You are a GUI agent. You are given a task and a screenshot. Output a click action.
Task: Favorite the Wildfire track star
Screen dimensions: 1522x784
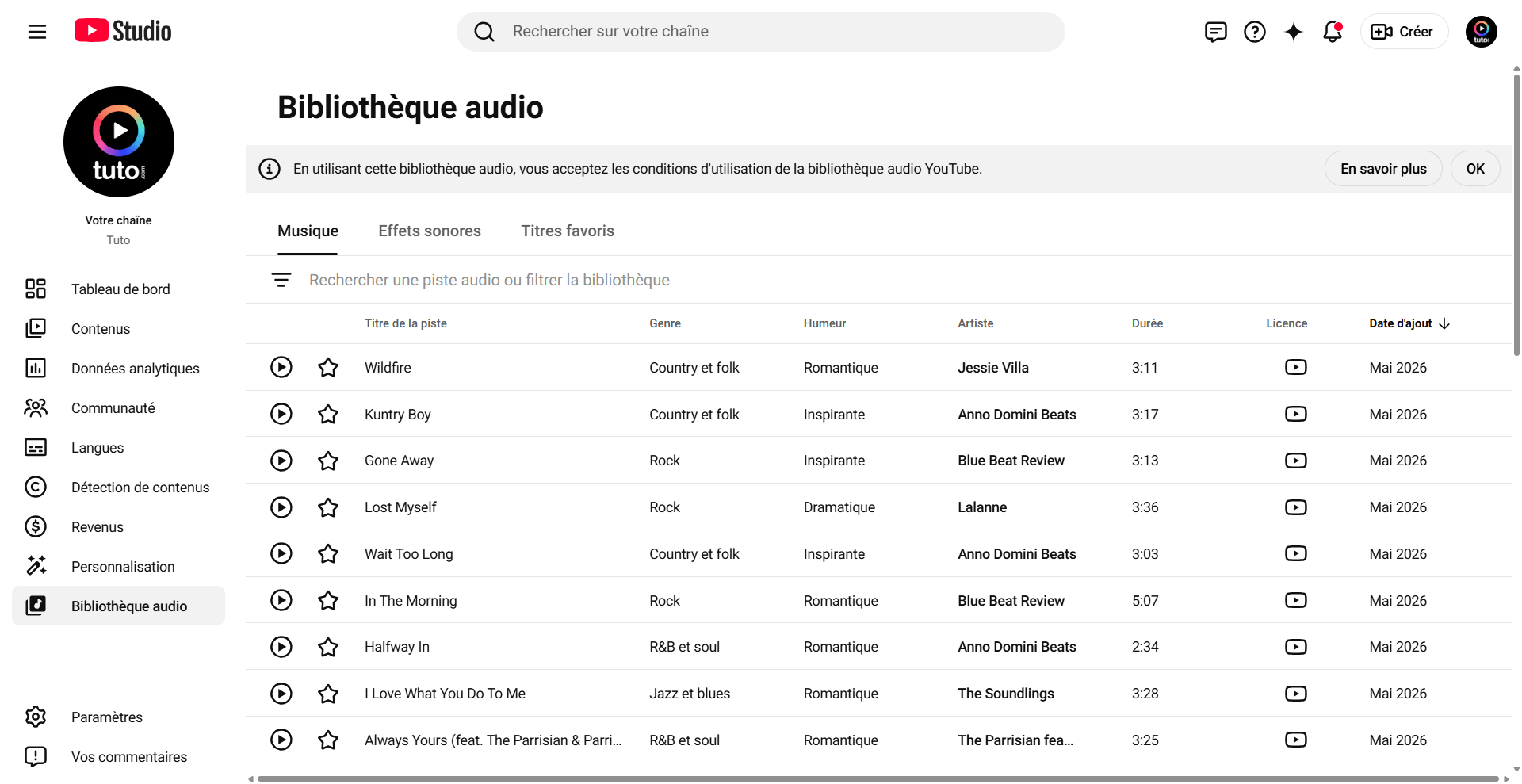(x=328, y=367)
